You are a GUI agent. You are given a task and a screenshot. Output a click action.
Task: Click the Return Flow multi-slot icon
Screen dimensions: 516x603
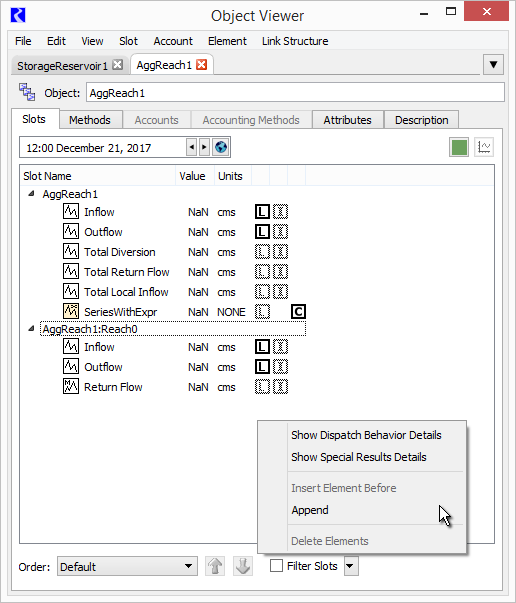point(71,386)
